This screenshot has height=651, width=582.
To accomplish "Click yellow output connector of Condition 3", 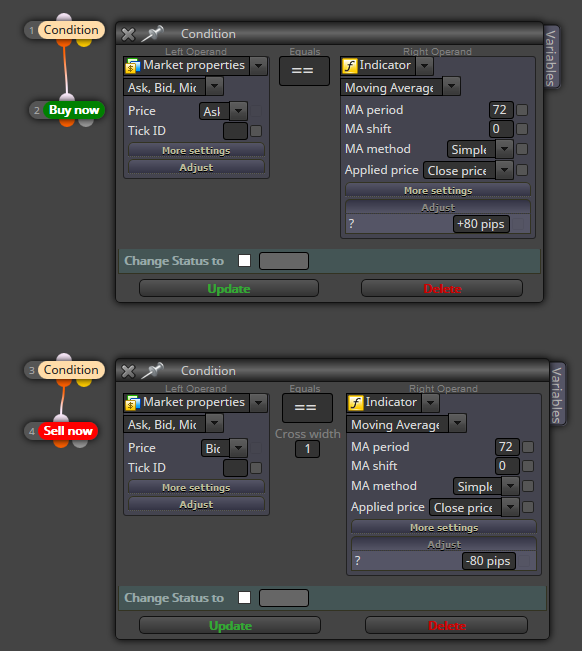I will pos(84,382).
